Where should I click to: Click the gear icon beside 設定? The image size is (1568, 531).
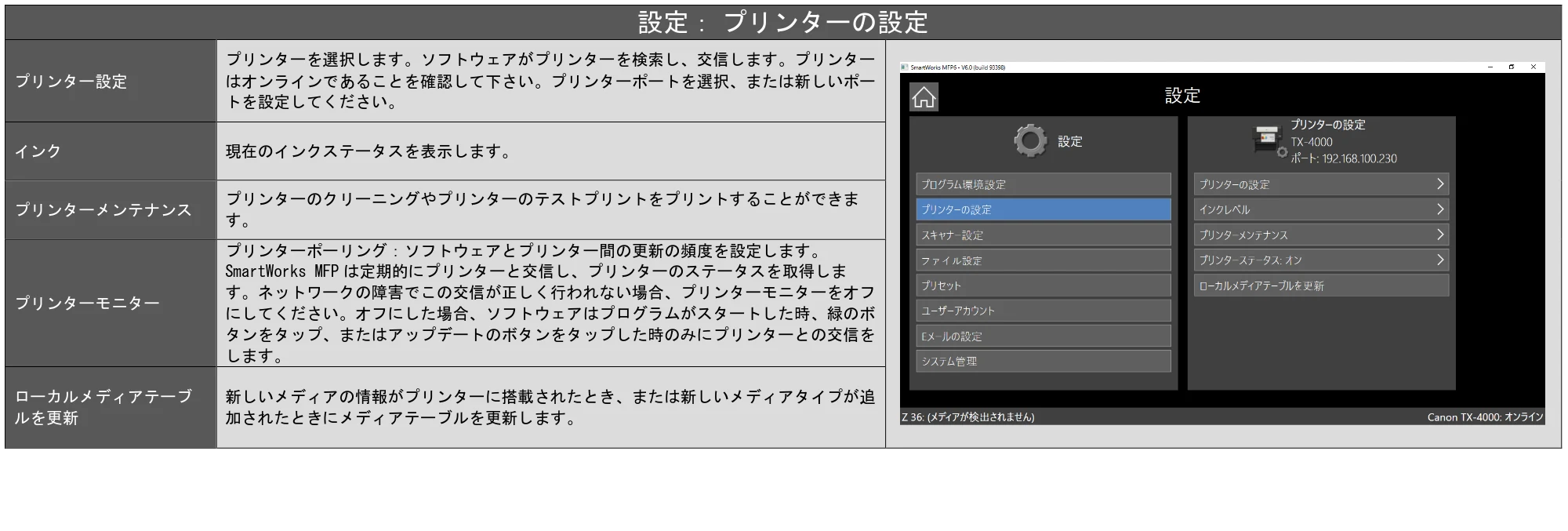tap(1030, 141)
